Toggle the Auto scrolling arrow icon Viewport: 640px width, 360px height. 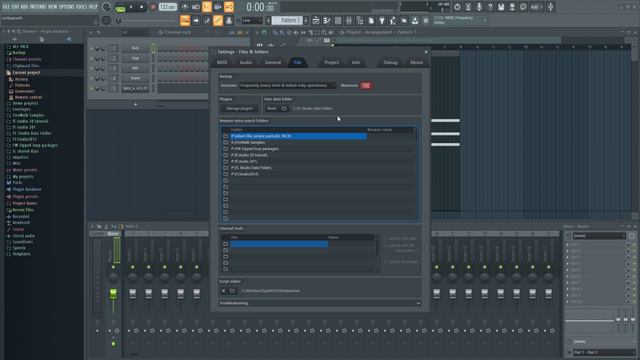click(x=196, y=20)
